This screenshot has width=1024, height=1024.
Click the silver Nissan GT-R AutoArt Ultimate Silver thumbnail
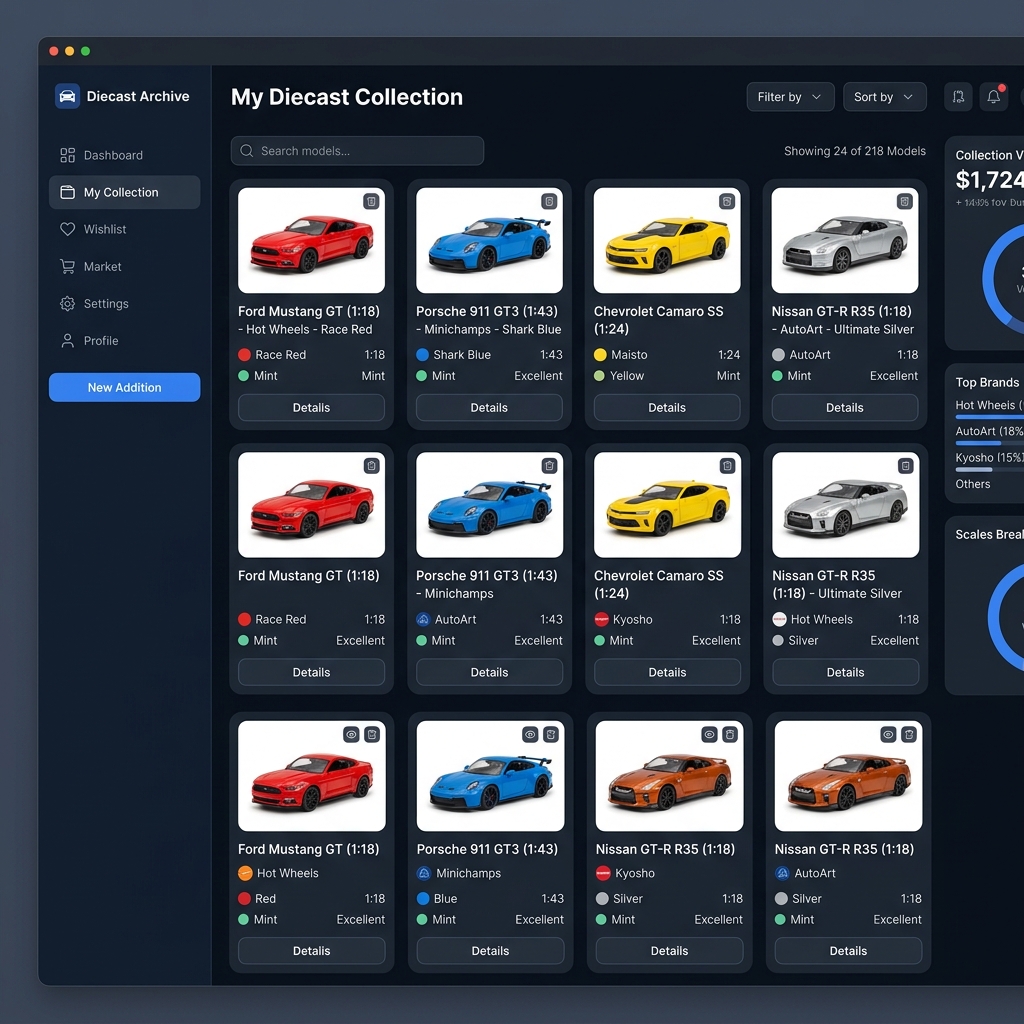845,241
